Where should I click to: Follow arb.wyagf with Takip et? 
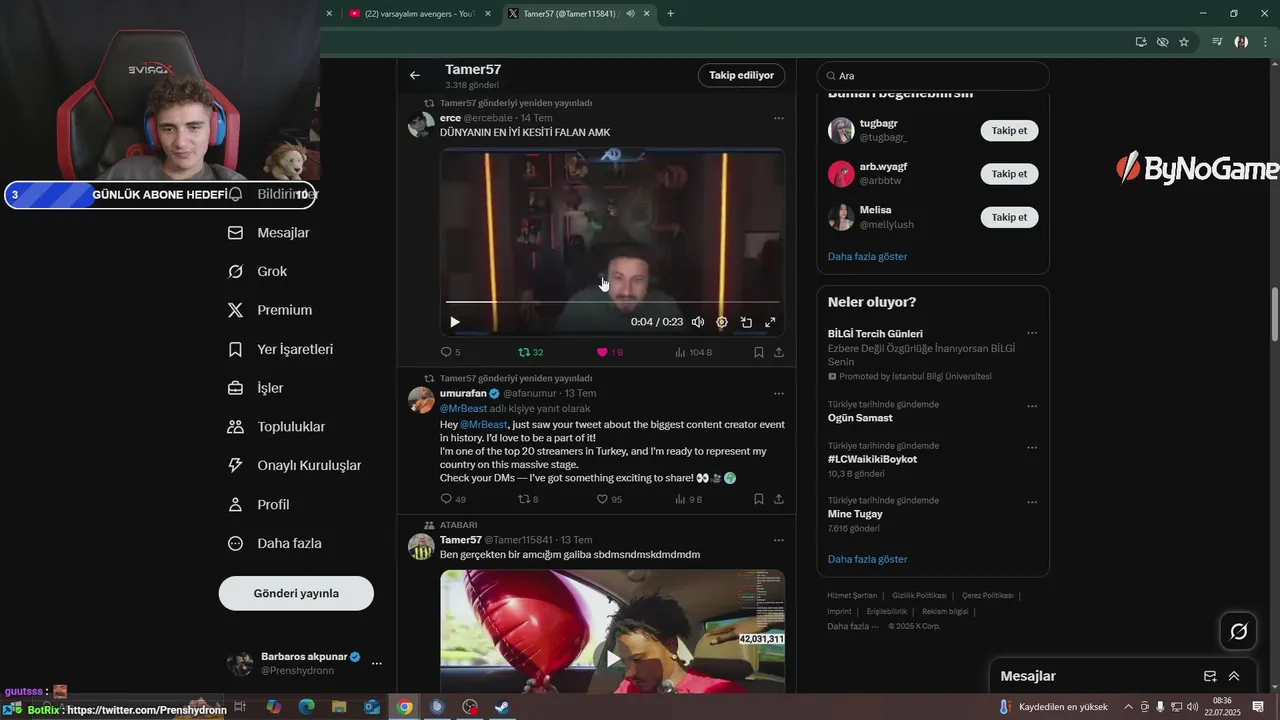1009,174
